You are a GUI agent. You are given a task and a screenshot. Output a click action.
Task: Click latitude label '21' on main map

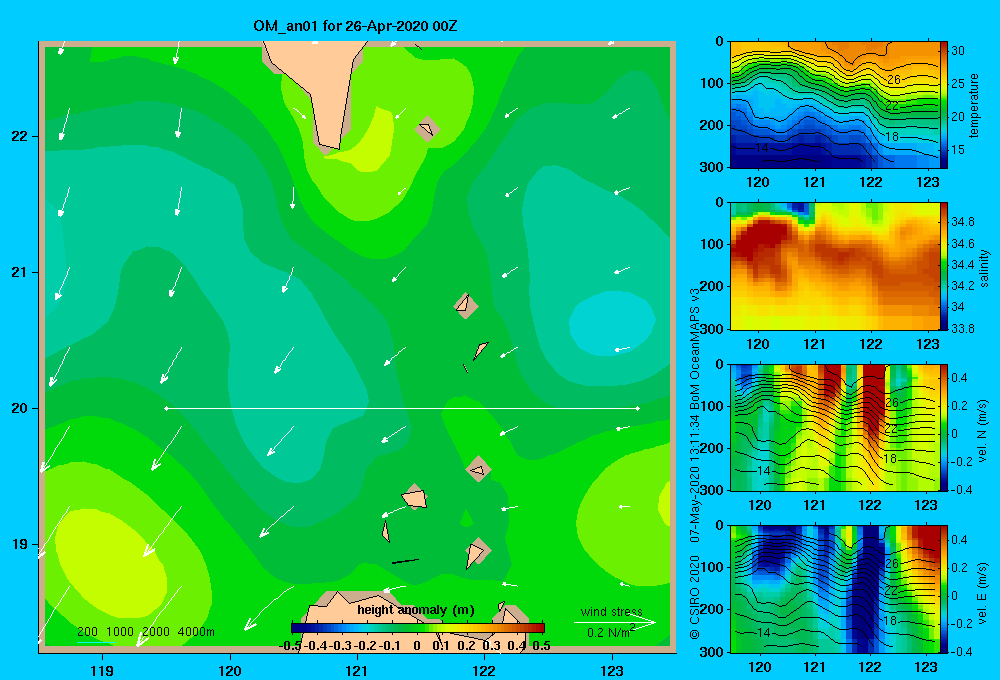[19, 272]
